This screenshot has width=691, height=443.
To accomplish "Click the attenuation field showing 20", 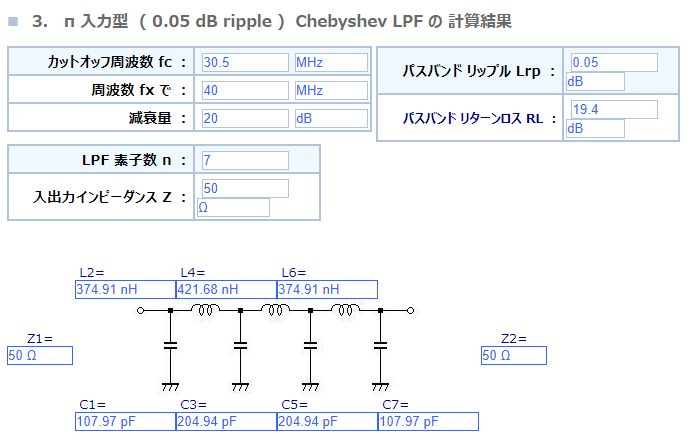I will (245, 119).
